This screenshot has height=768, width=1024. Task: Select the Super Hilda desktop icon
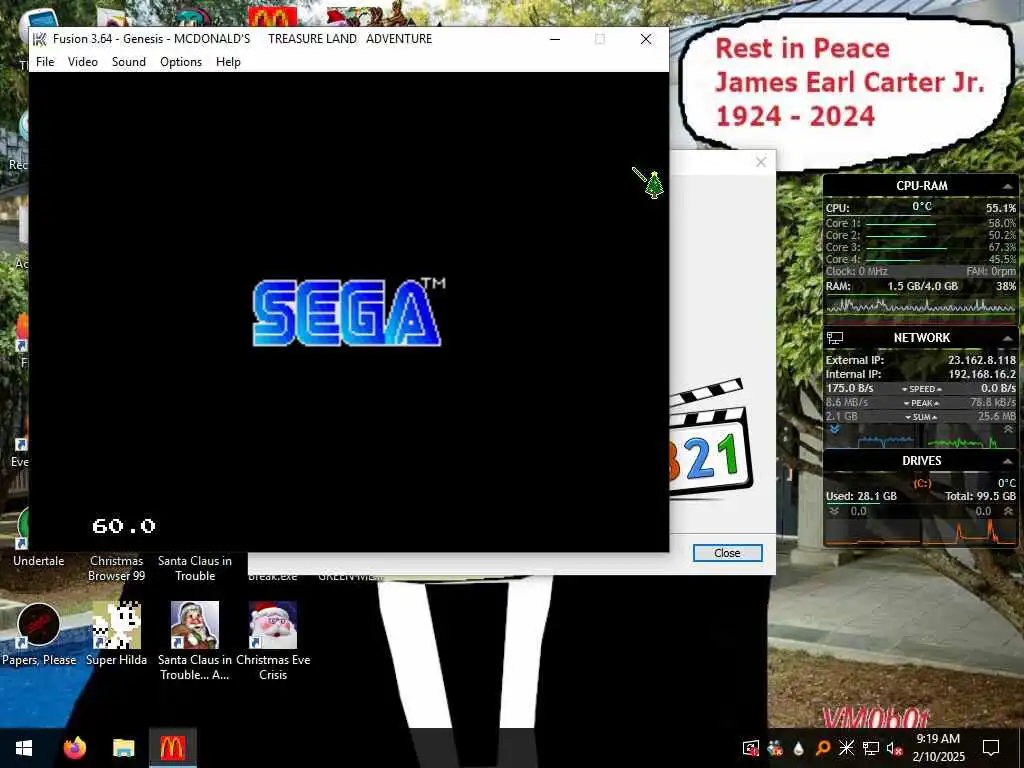point(116,633)
